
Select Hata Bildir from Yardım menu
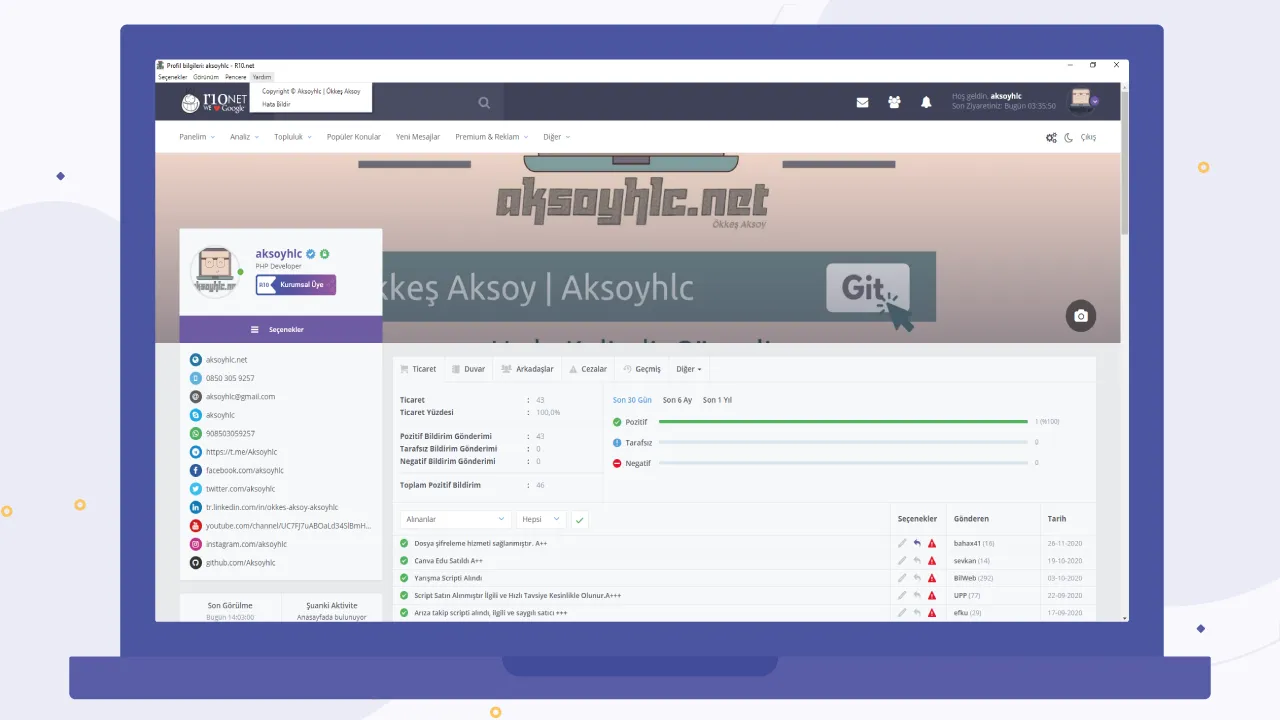pos(276,104)
